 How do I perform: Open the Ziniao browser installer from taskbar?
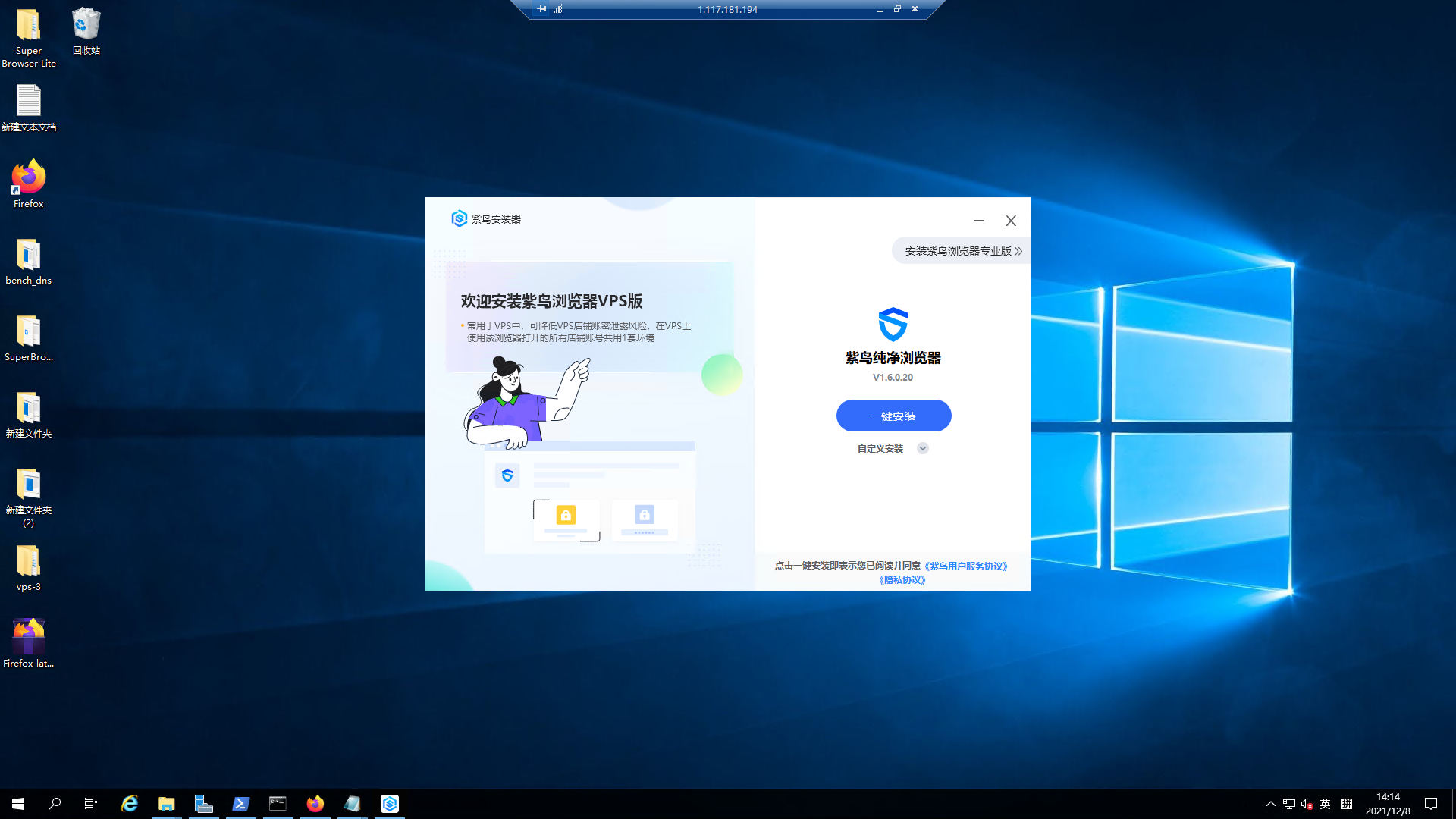click(x=390, y=804)
